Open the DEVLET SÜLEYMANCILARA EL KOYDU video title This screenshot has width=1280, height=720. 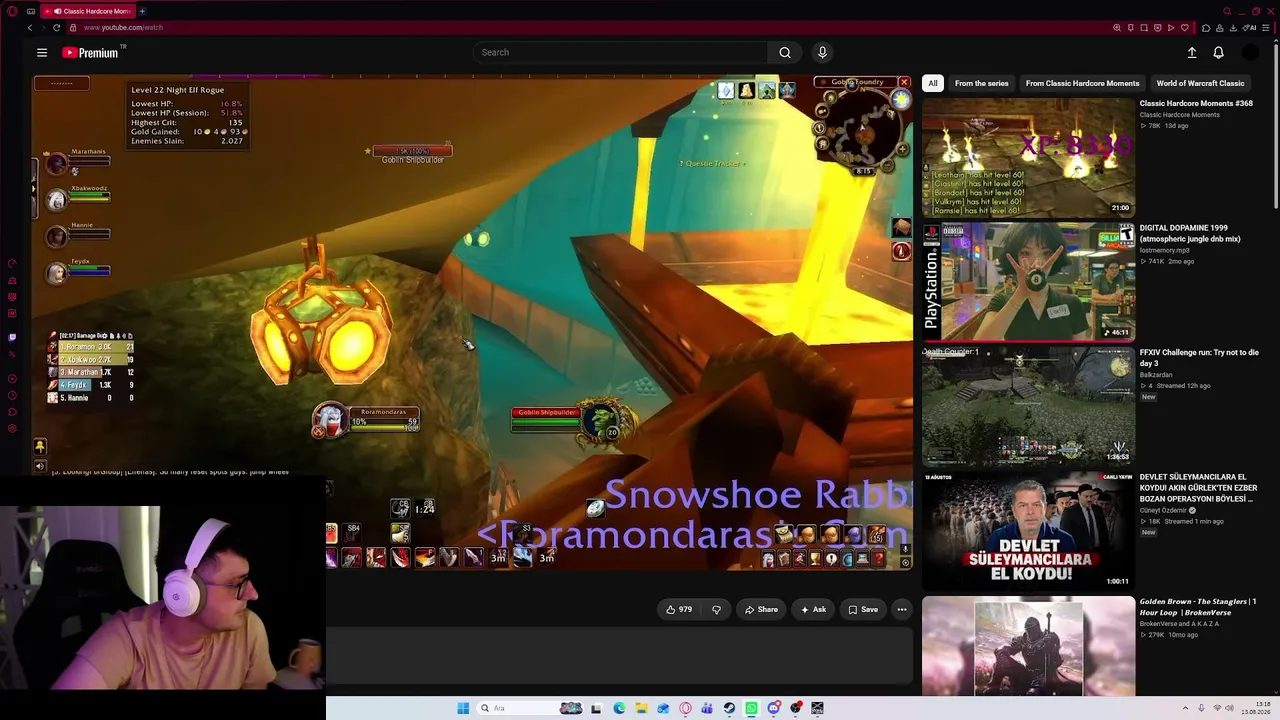[x=1198, y=488]
